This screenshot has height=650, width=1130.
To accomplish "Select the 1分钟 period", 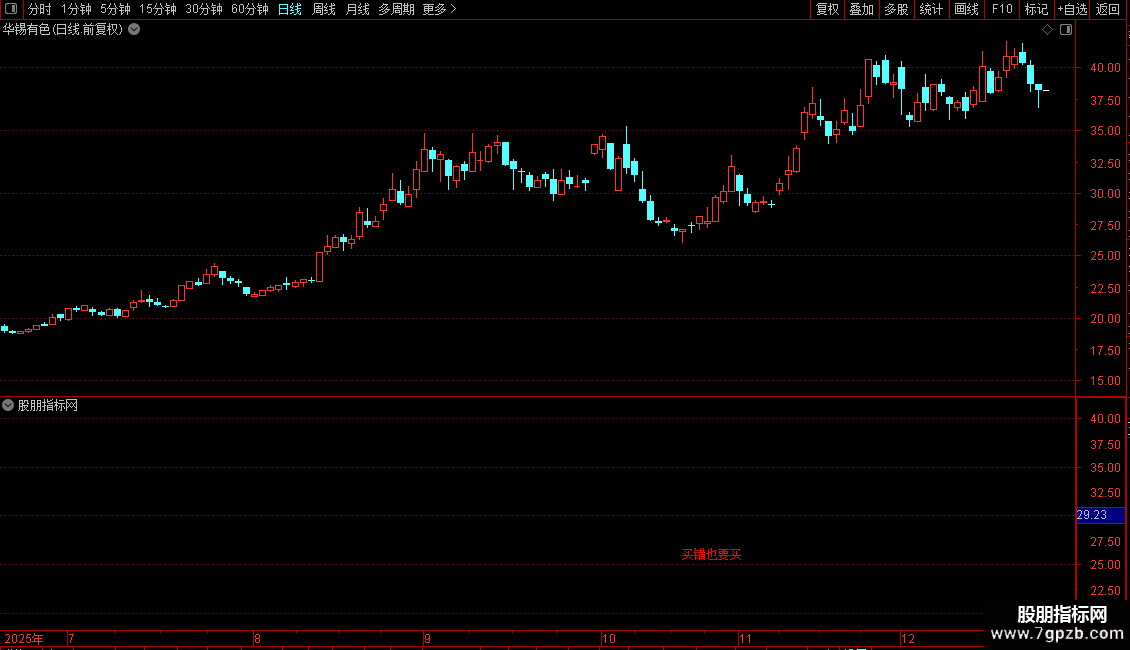I will (x=76, y=9).
